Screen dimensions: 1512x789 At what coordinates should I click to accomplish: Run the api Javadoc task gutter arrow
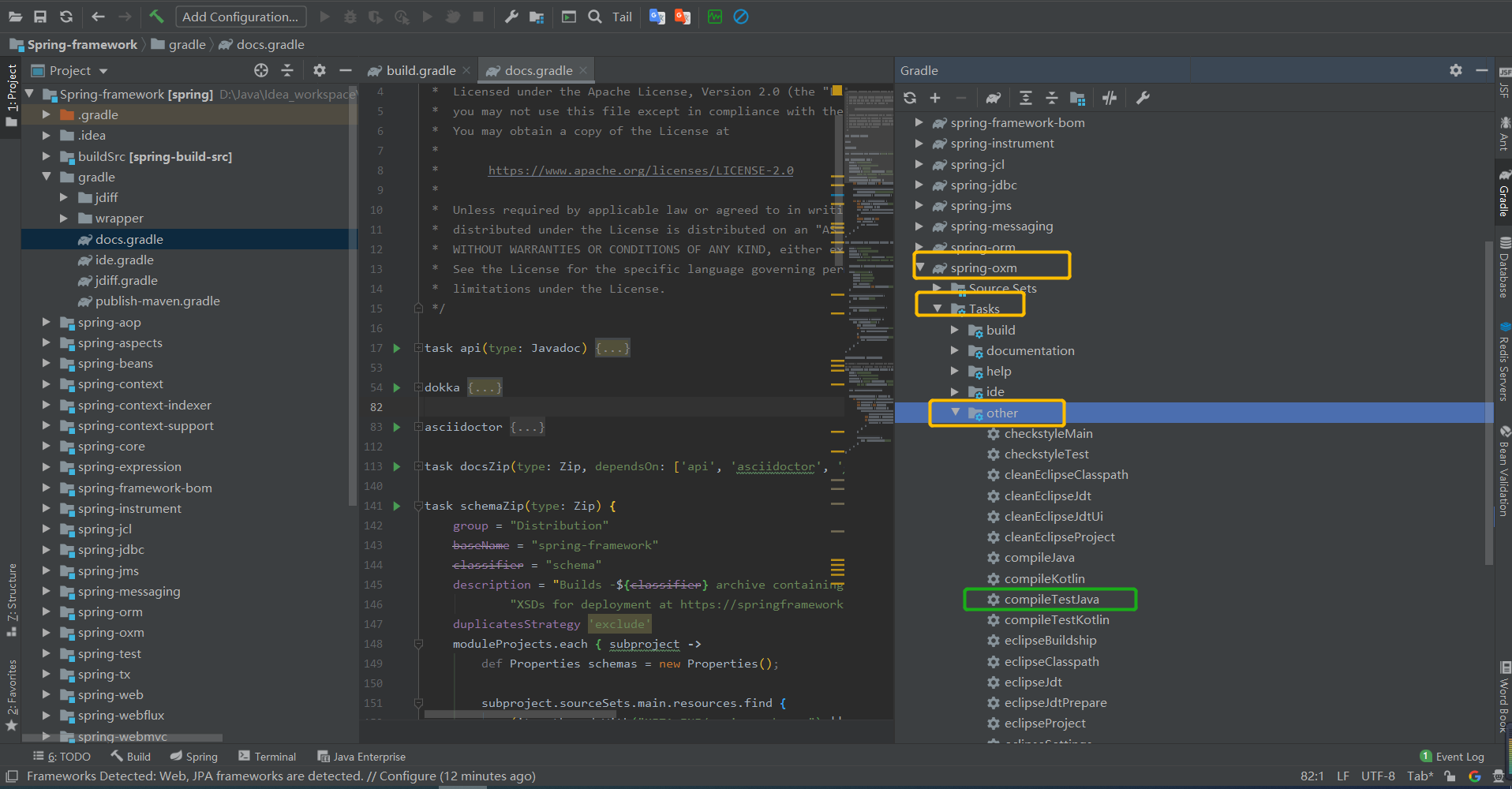click(x=397, y=348)
